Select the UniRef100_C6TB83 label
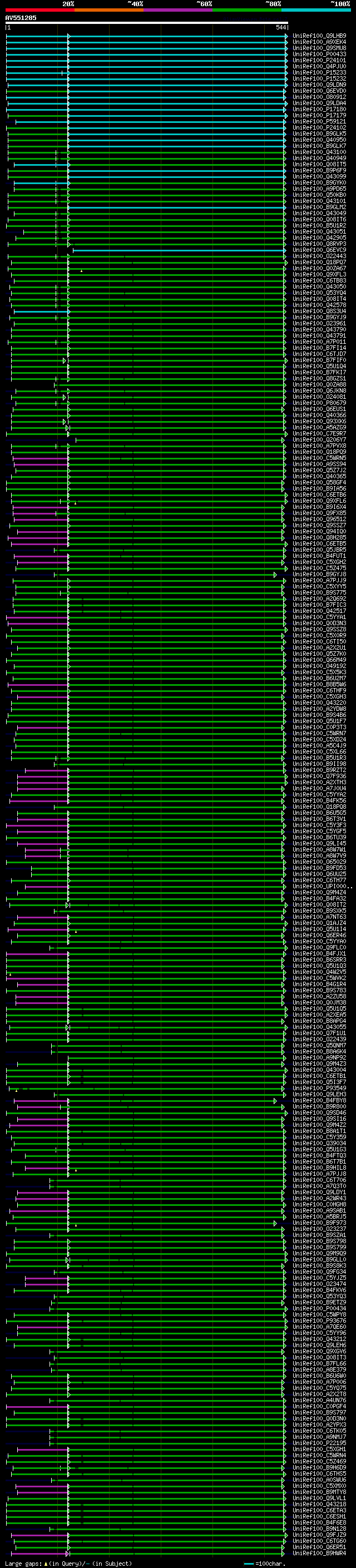The width and height of the screenshot is (356, 1568). (x=319, y=280)
